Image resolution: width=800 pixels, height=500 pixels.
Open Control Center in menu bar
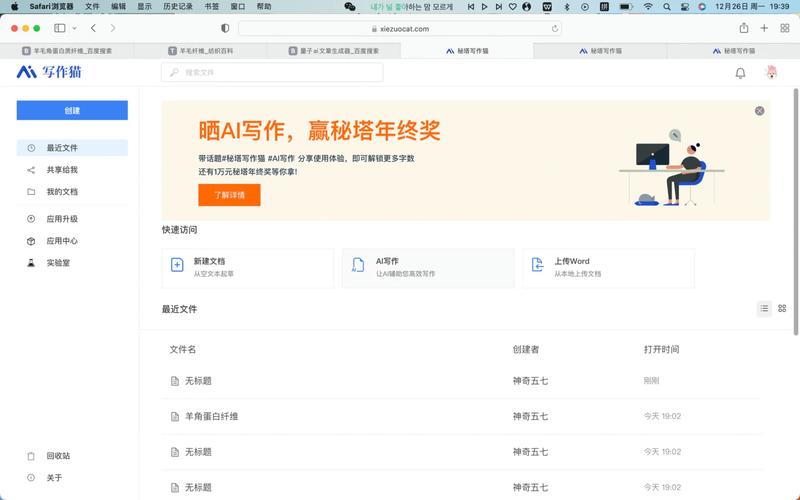[685, 7]
